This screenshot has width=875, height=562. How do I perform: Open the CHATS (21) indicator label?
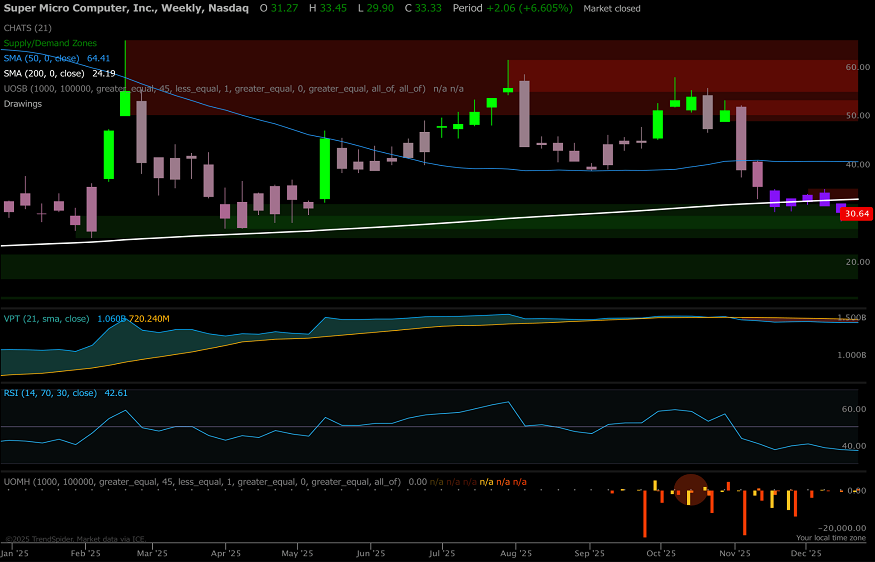point(27,28)
